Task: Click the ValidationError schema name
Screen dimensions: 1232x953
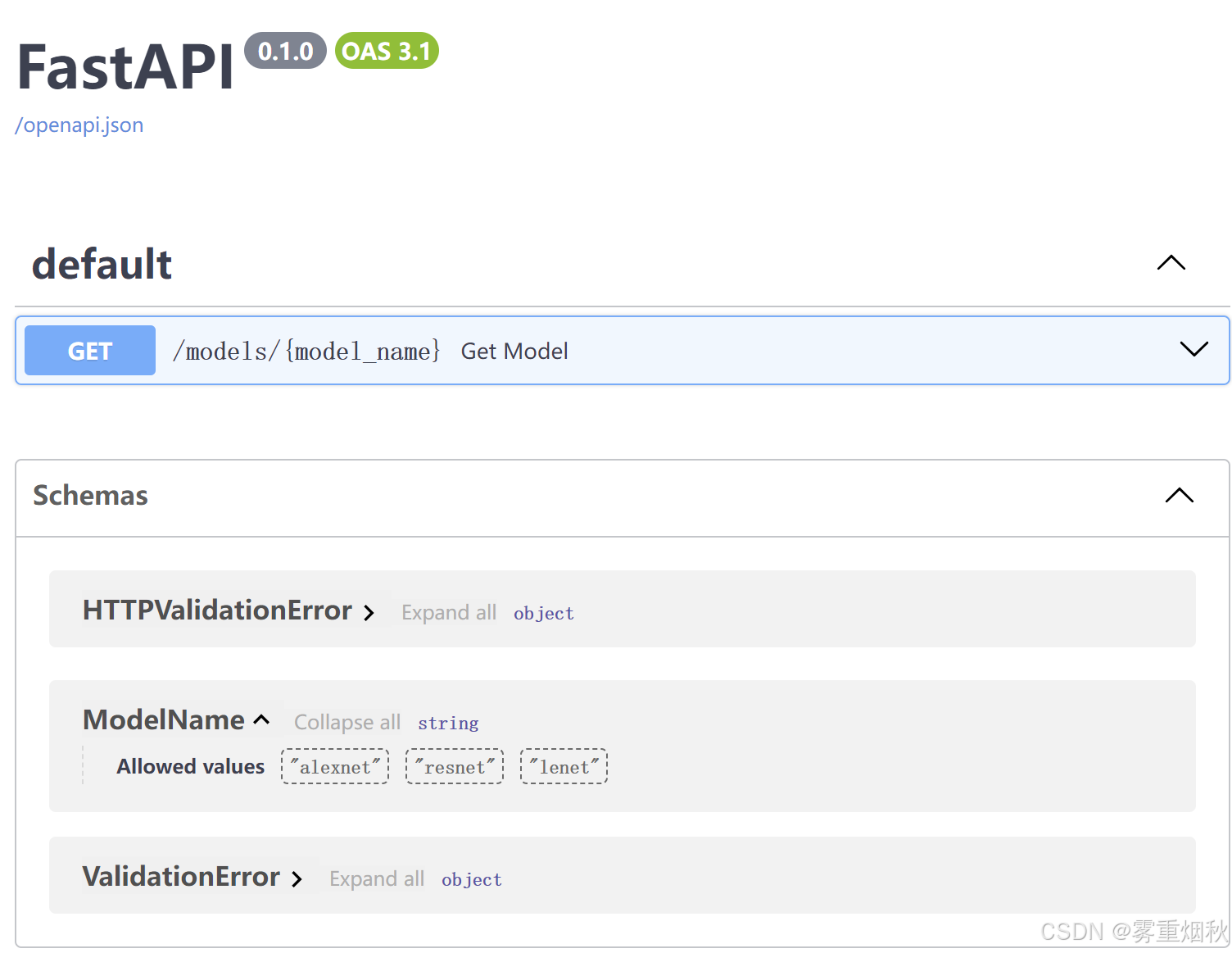Action: [x=181, y=877]
